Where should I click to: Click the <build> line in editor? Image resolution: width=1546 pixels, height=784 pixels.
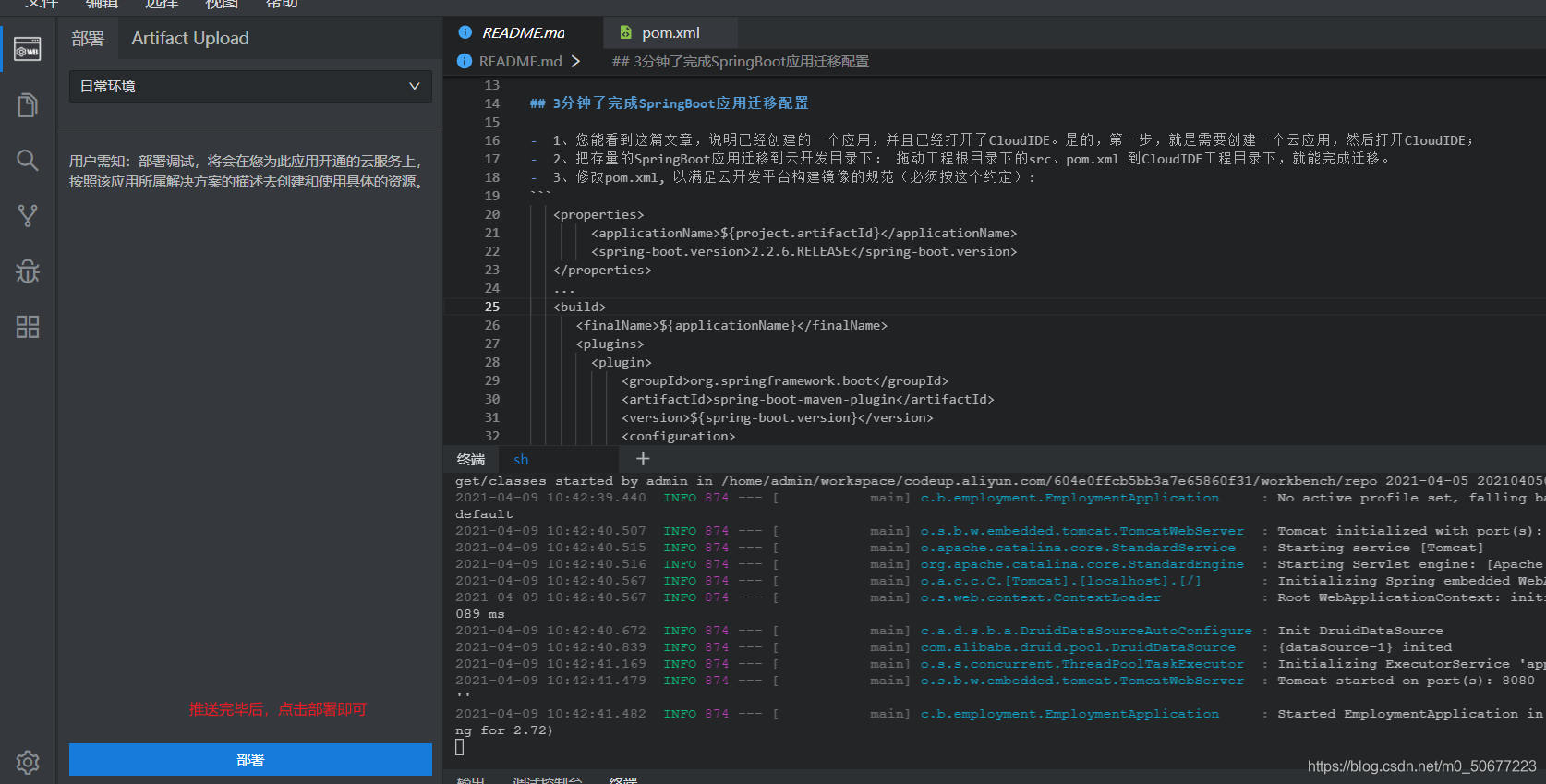579,307
